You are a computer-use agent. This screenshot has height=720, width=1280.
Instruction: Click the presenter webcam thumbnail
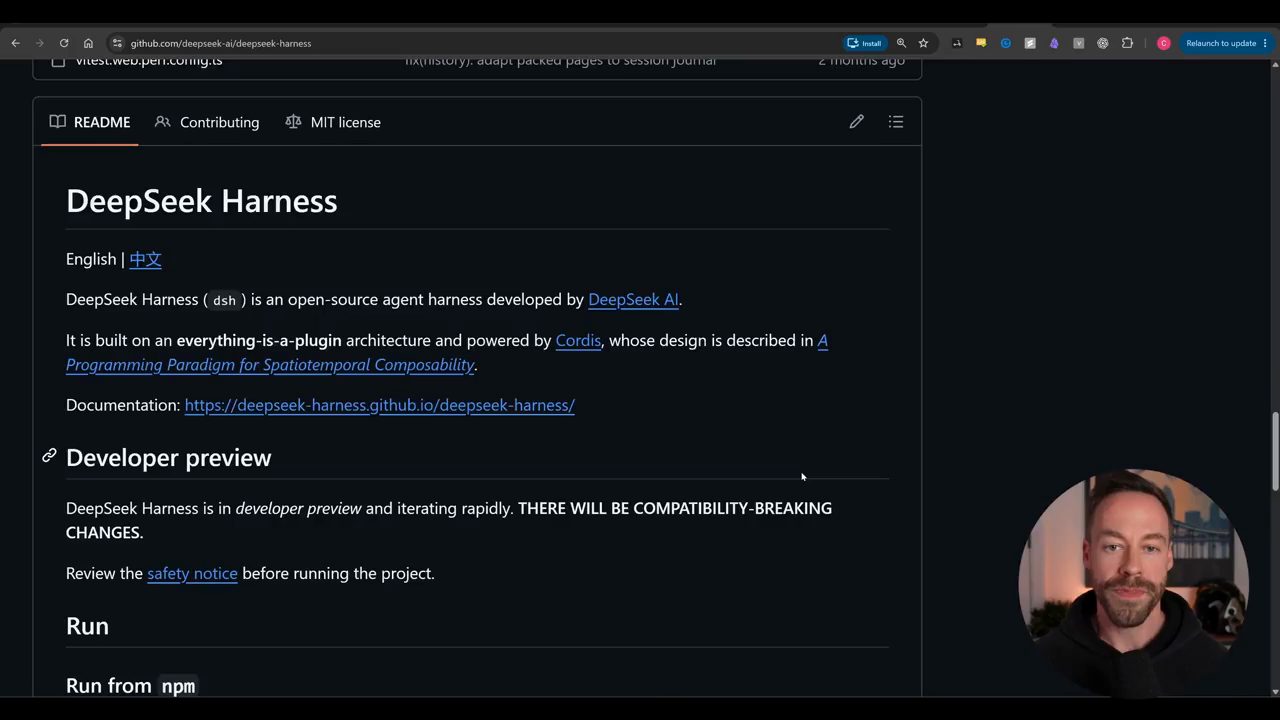tap(1134, 583)
